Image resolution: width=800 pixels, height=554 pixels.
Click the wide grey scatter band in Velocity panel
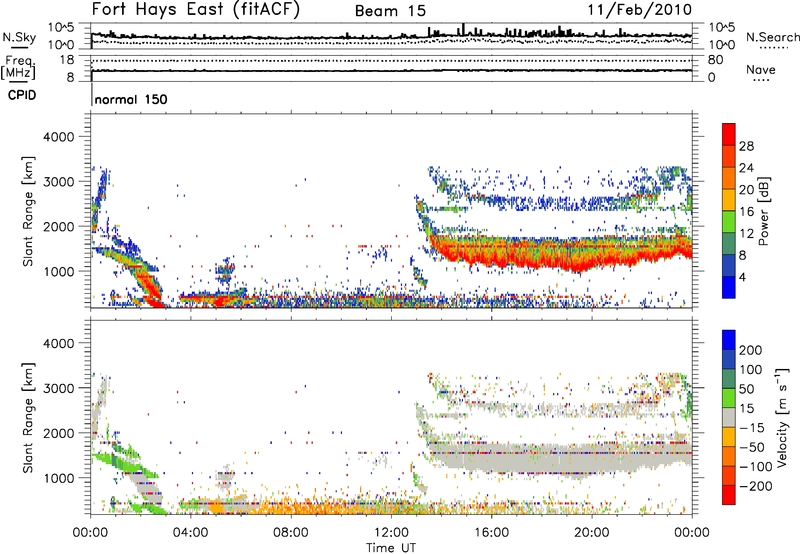pyautogui.click(x=561, y=457)
